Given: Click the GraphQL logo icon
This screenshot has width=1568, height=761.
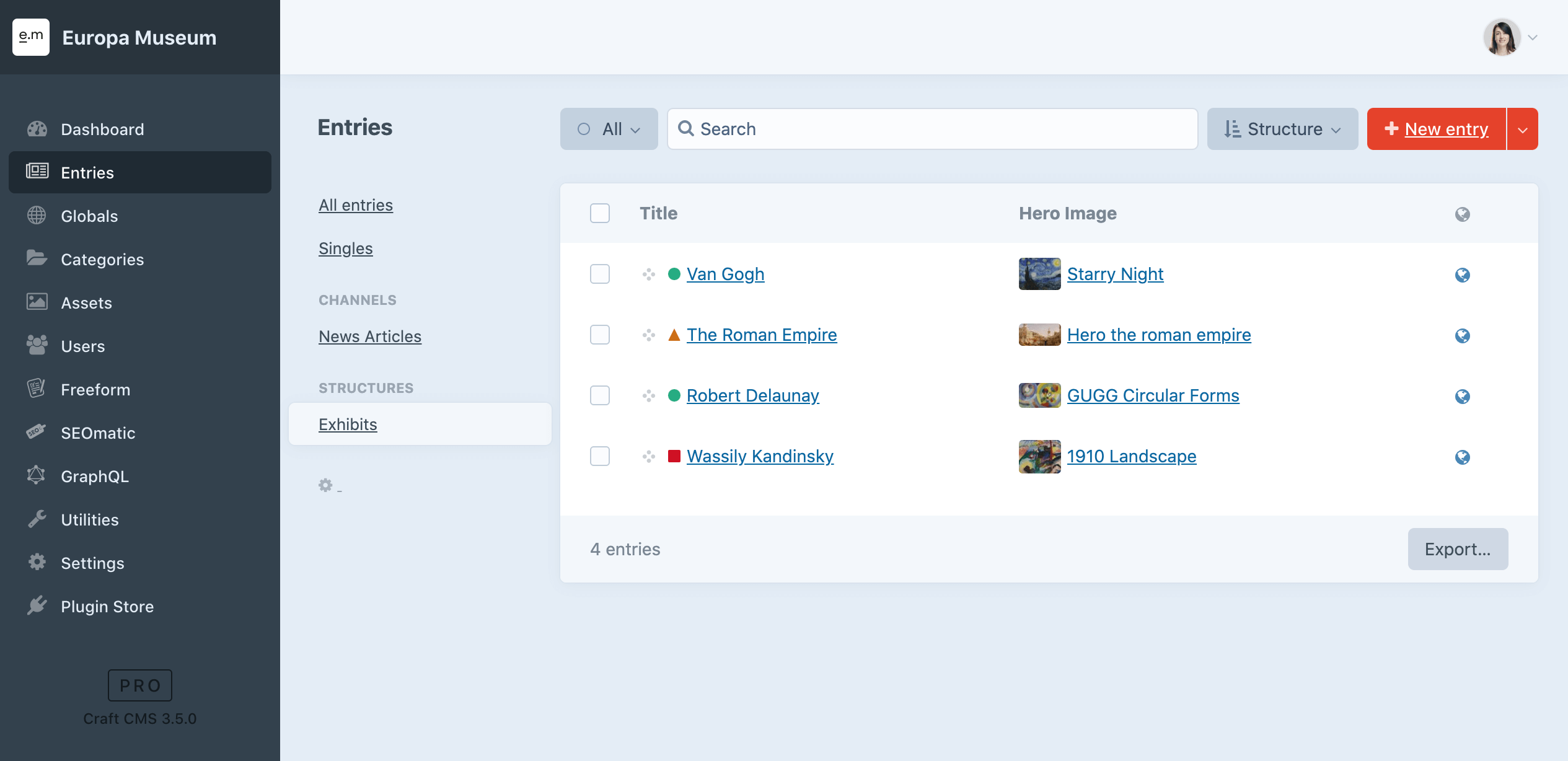Looking at the screenshot, I should click(37, 475).
